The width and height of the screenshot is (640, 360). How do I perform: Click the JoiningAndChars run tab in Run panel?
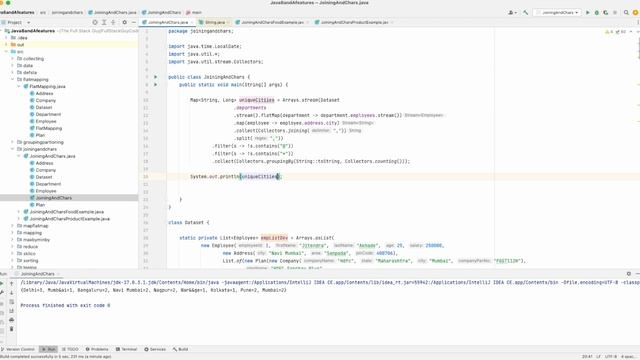click(37, 274)
